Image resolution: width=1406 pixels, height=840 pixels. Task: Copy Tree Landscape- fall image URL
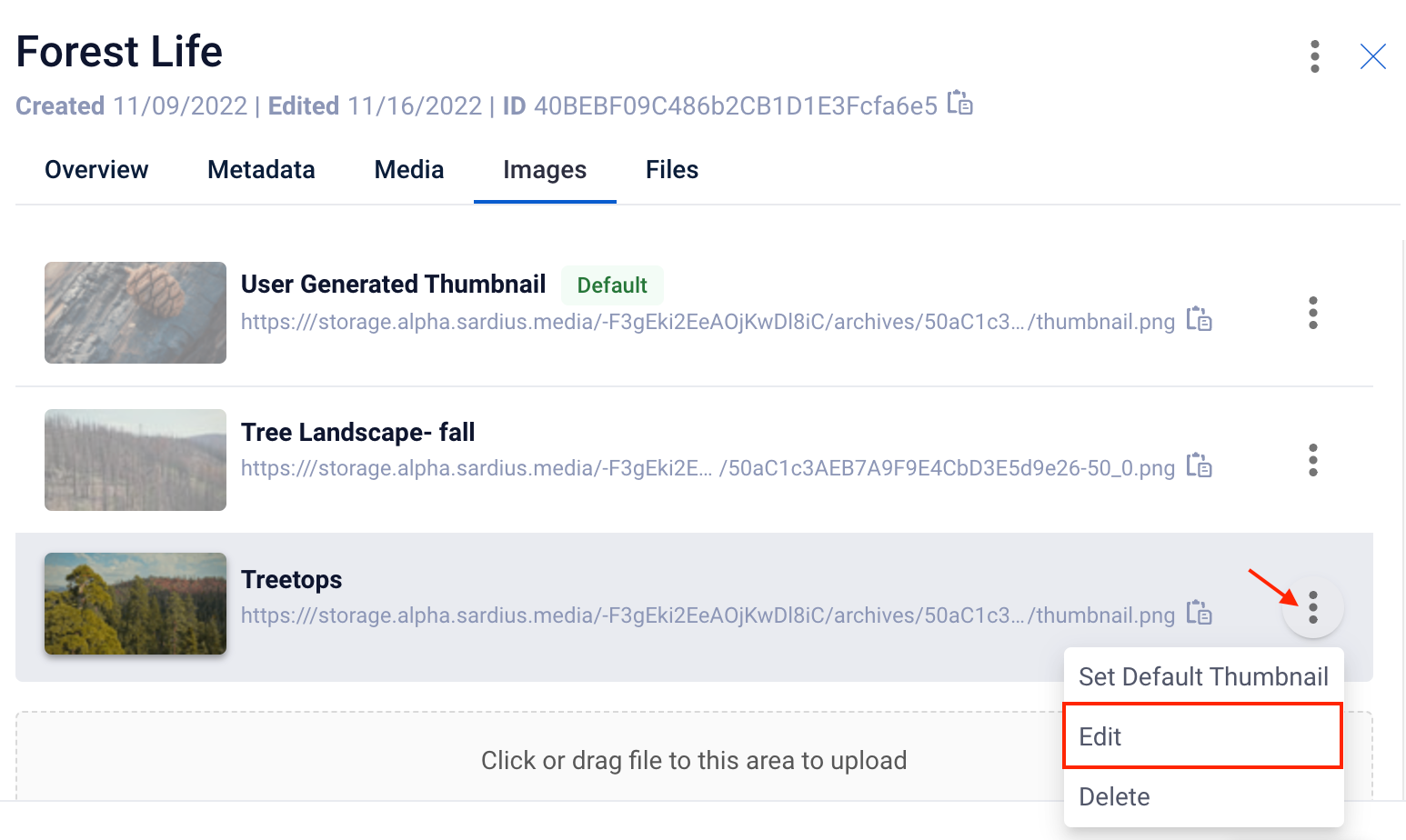tap(1199, 465)
